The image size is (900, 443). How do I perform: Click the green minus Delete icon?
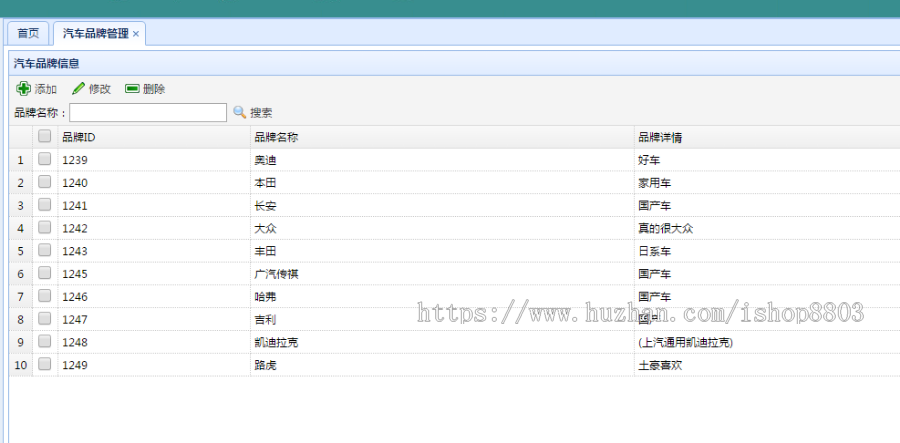(132, 89)
